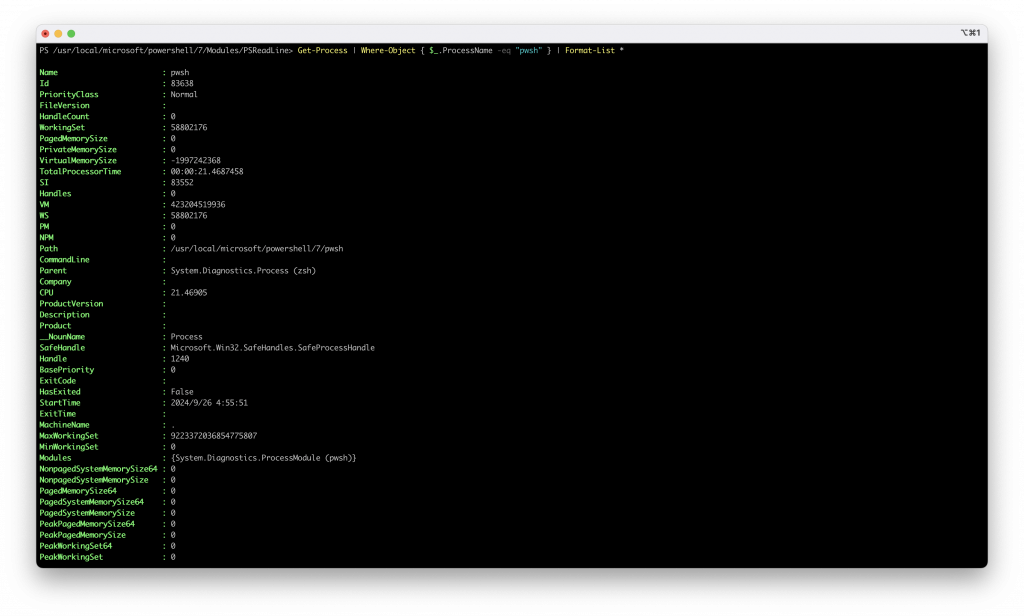Viewport: 1024px width, 616px height.
Task: Minimize the terminal with yellow button
Action: [x=58, y=33]
